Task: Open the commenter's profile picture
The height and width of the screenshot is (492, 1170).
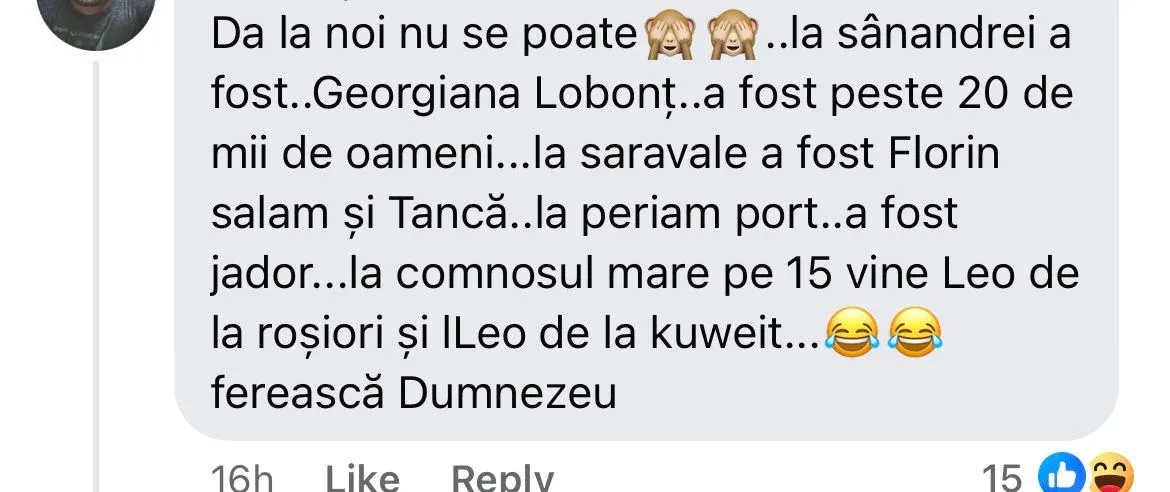Action: [x=96, y=15]
